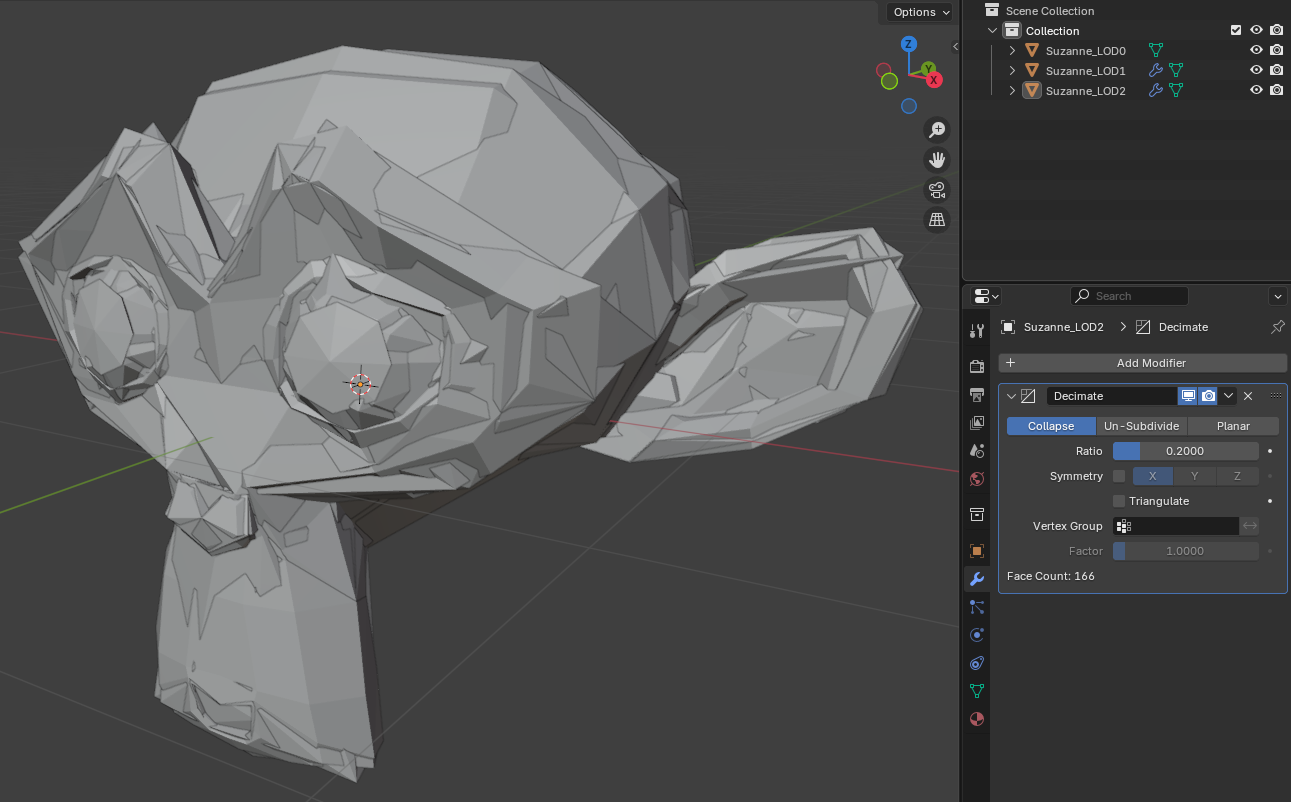Collapse the Decimate modifier panel
Screen dimensions: 1291x802
[x=1011, y=396]
